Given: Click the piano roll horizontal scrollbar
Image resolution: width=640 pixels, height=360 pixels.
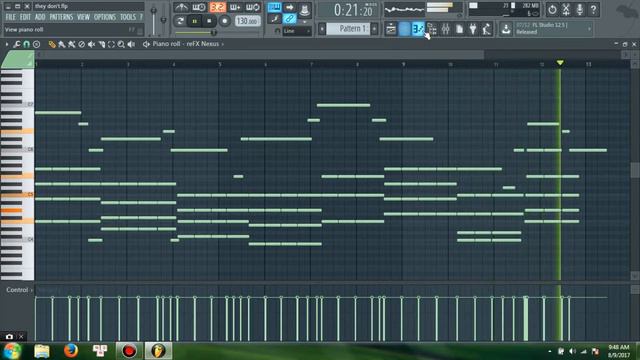Looking at the screenshot, I should (x=260, y=54).
